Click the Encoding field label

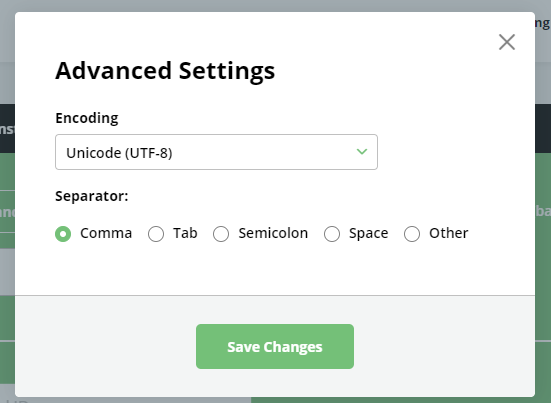pyautogui.click(x=87, y=118)
